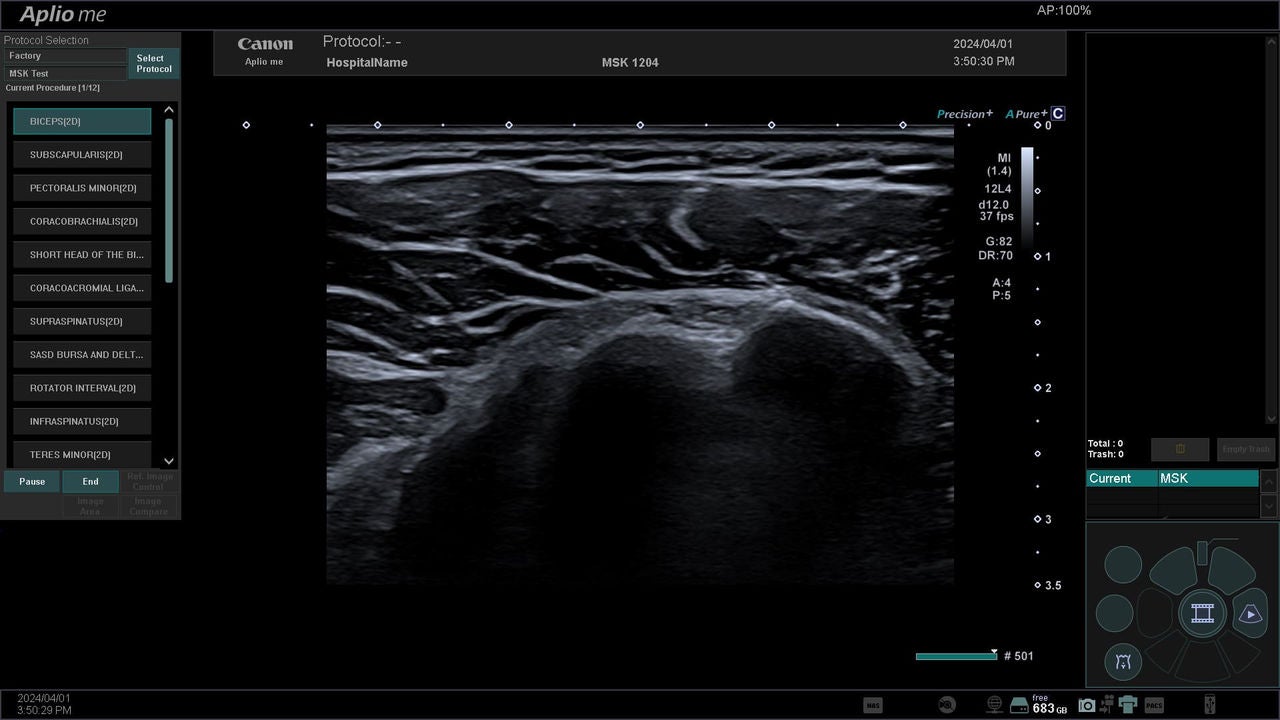This screenshot has width=1280, height=720.
Task: Select the INFRASPINATUS[2D] procedure
Action: pos(82,421)
